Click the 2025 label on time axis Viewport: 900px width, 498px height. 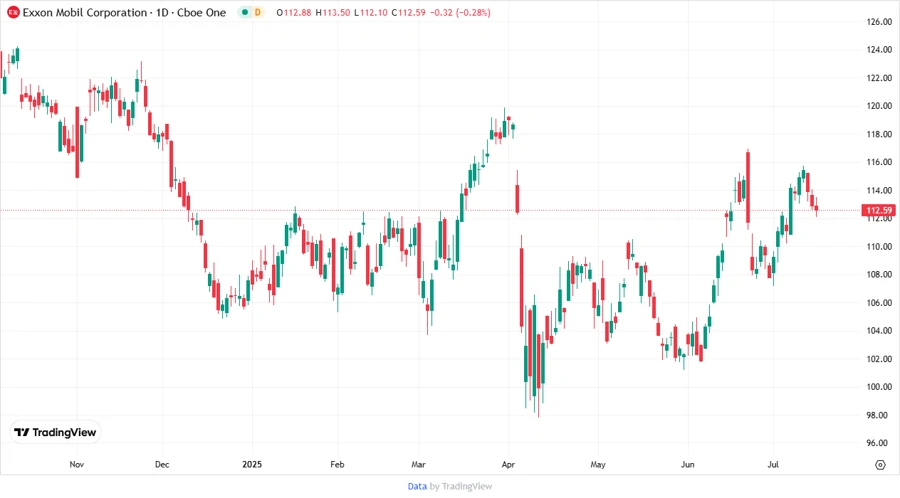tap(252, 464)
